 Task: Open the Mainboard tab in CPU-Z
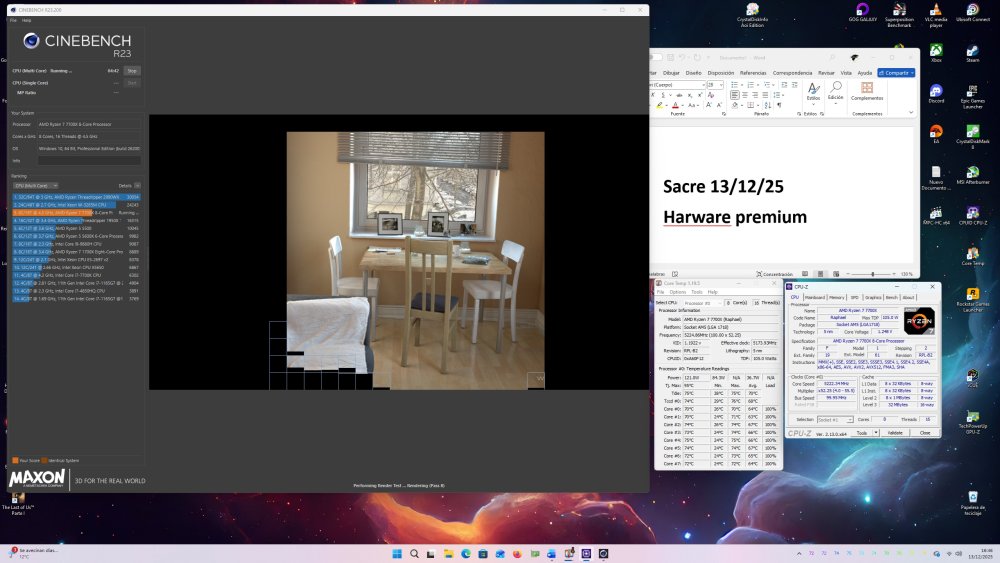click(x=814, y=297)
